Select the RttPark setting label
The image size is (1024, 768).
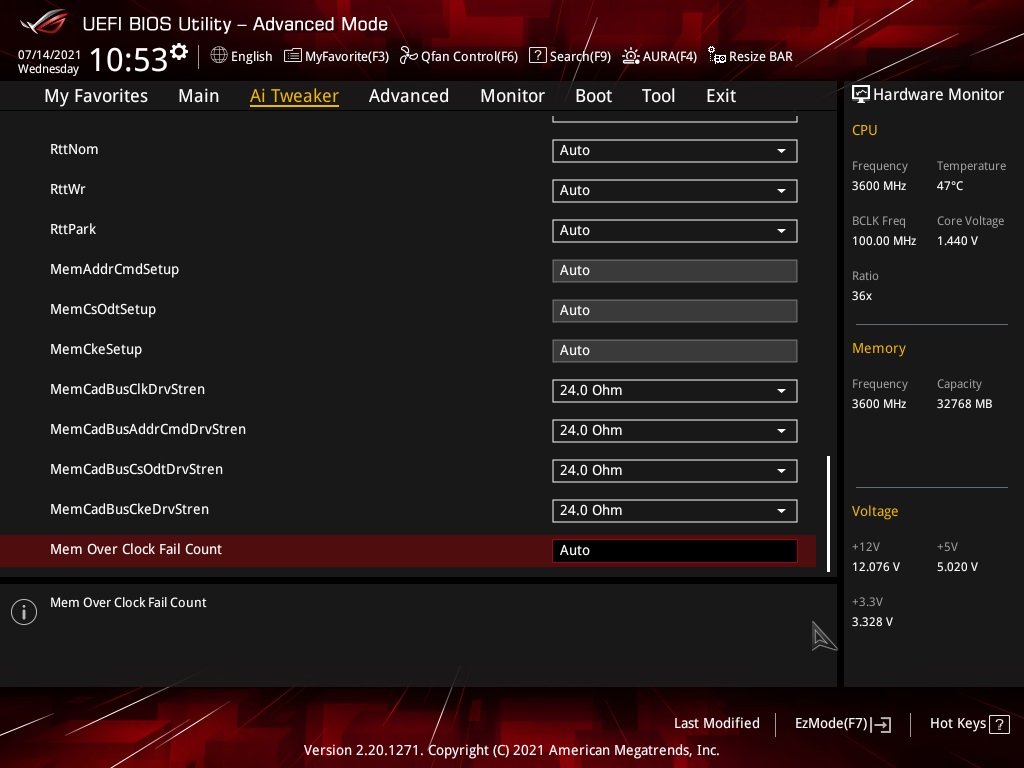(x=73, y=229)
